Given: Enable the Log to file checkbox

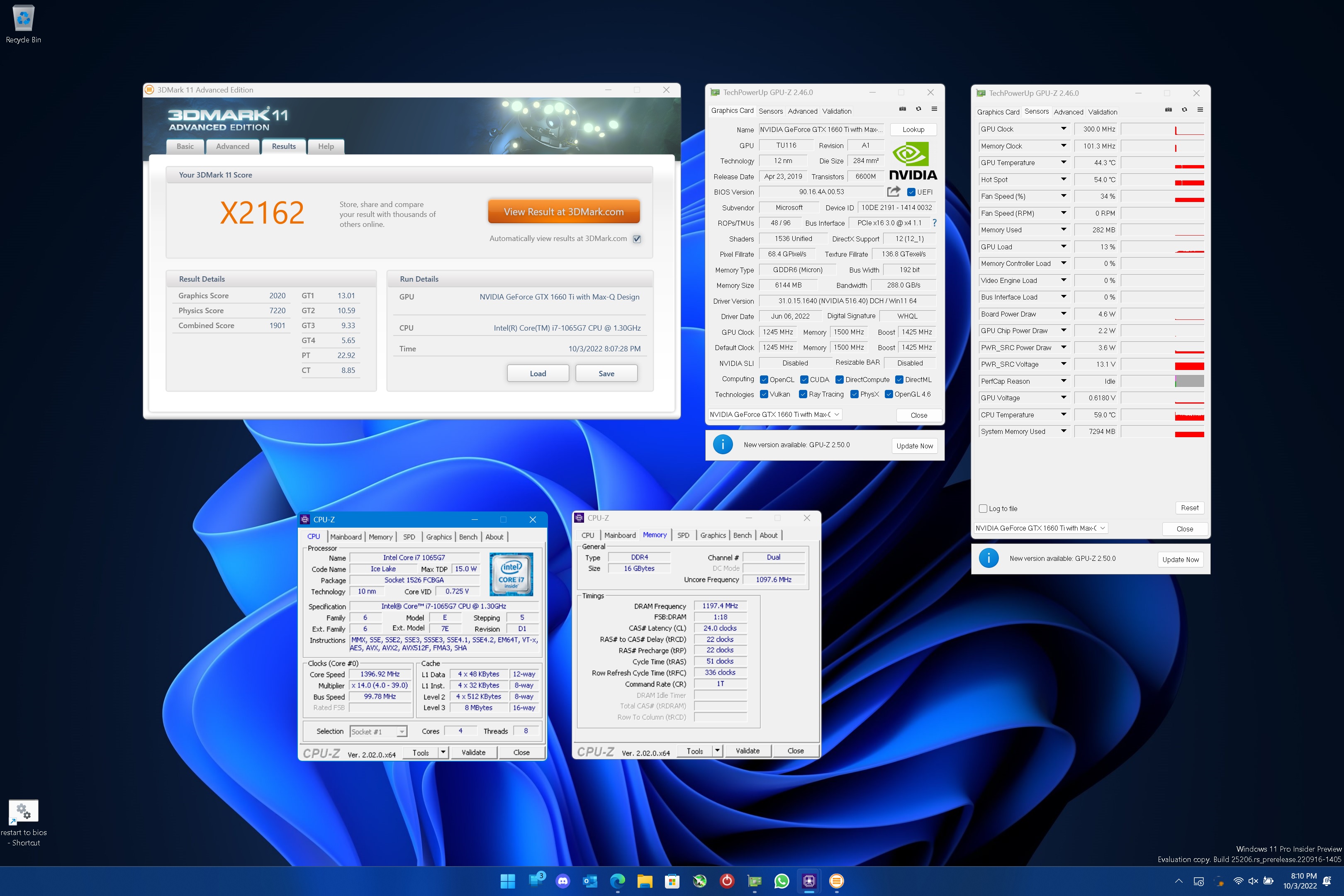Looking at the screenshot, I should coord(983,509).
